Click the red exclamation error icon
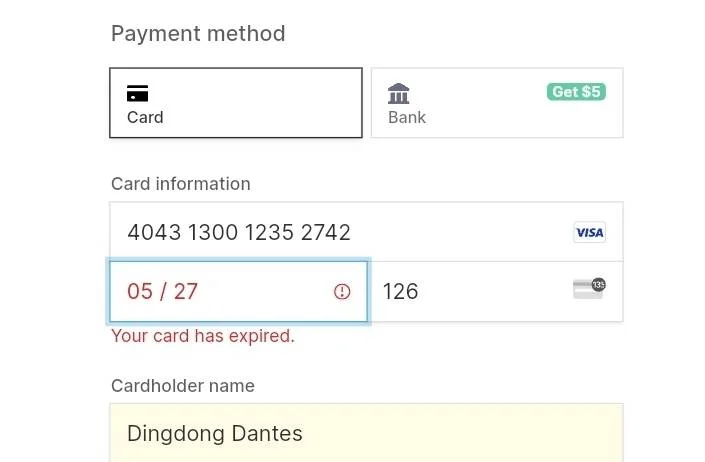The image size is (705, 462). (x=342, y=292)
